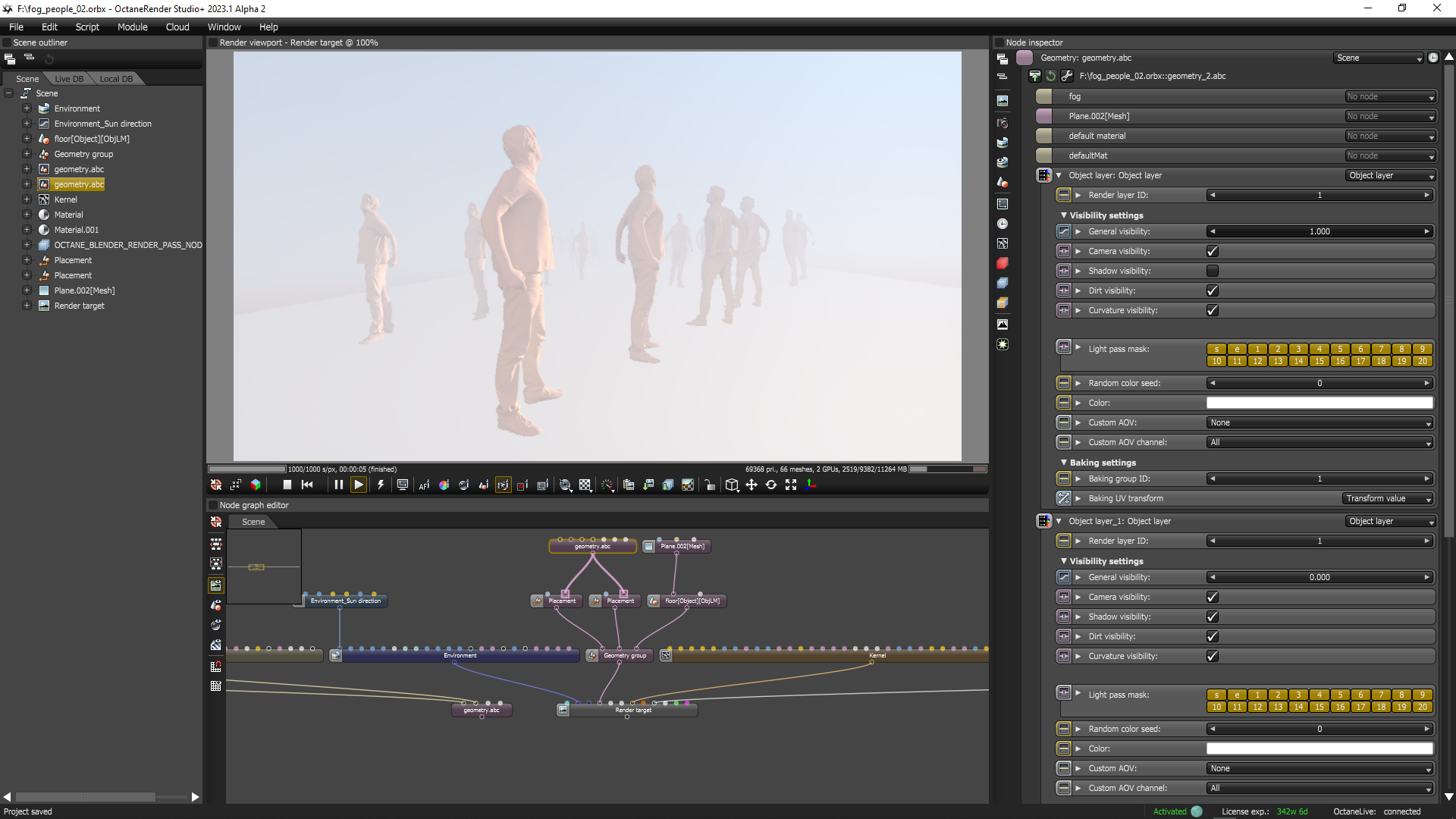Click the alpha checkerboard background icon
The width and height of the screenshot is (1456, 819).
(585, 485)
